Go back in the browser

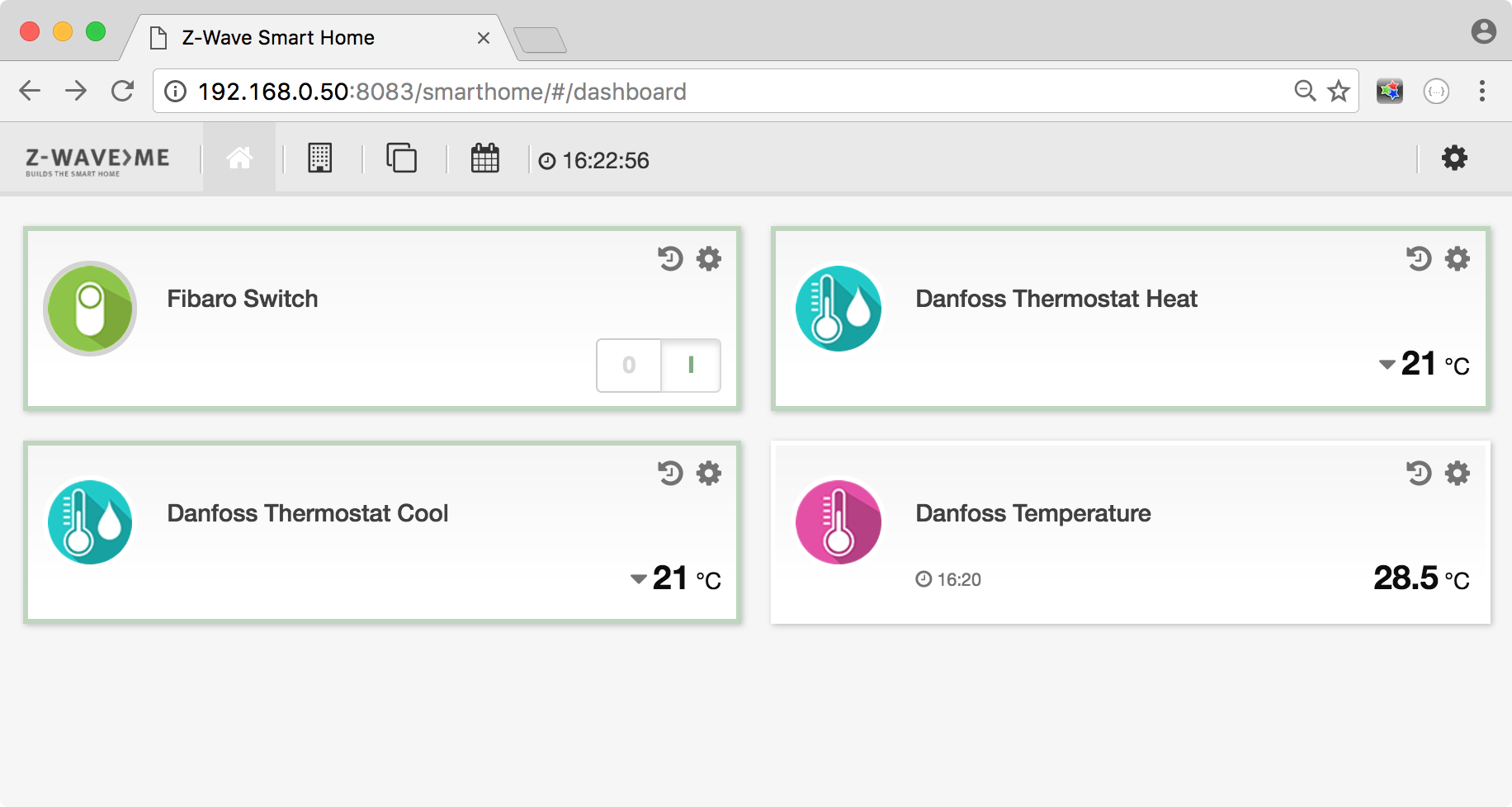click(30, 91)
